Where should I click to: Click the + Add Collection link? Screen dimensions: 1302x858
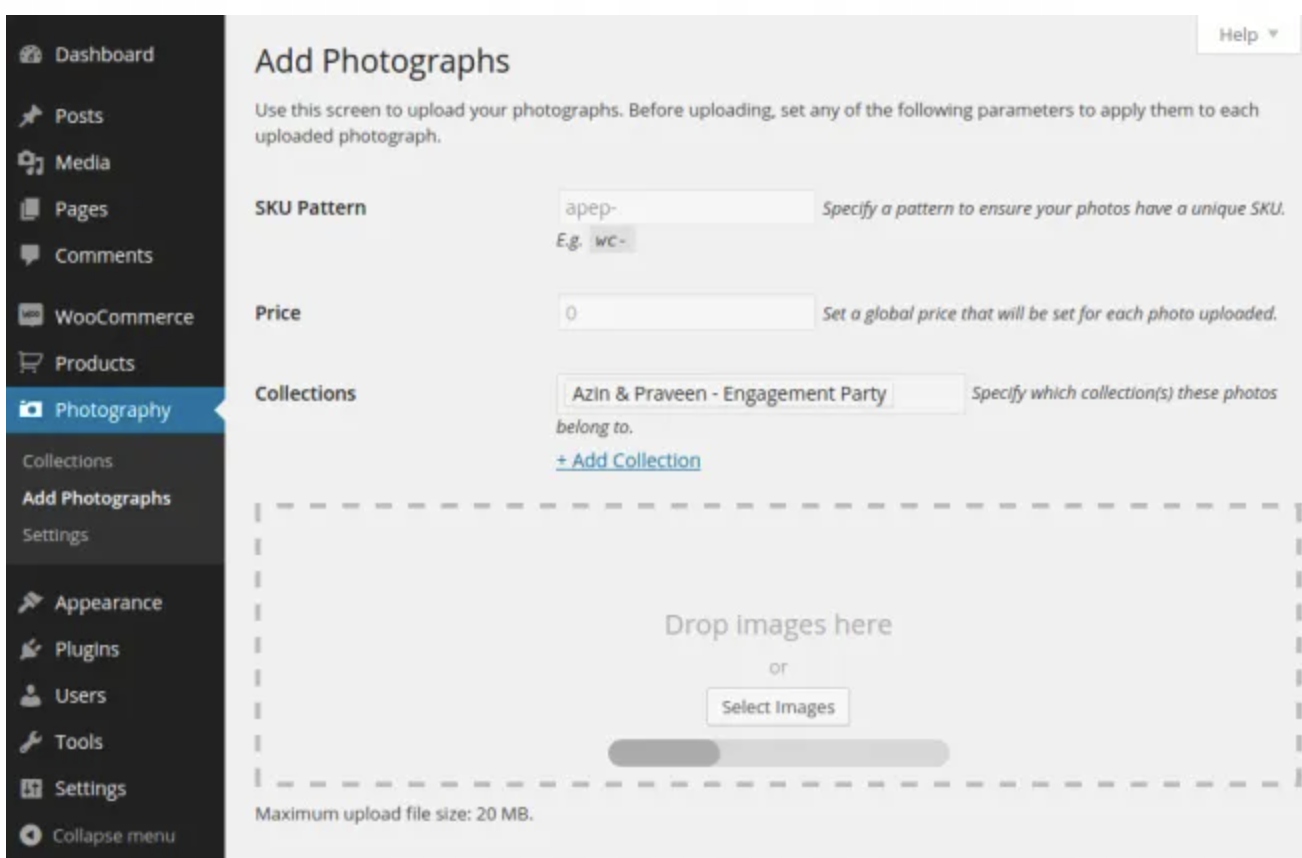tap(628, 461)
